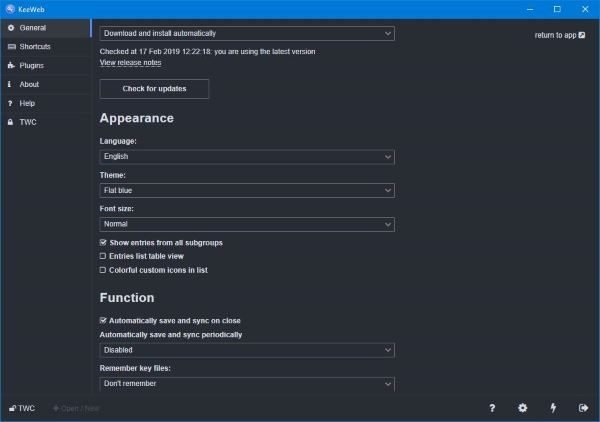The height and width of the screenshot is (422, 600).
Task: Click the lightning bolt generator icon
Action: 553,408
